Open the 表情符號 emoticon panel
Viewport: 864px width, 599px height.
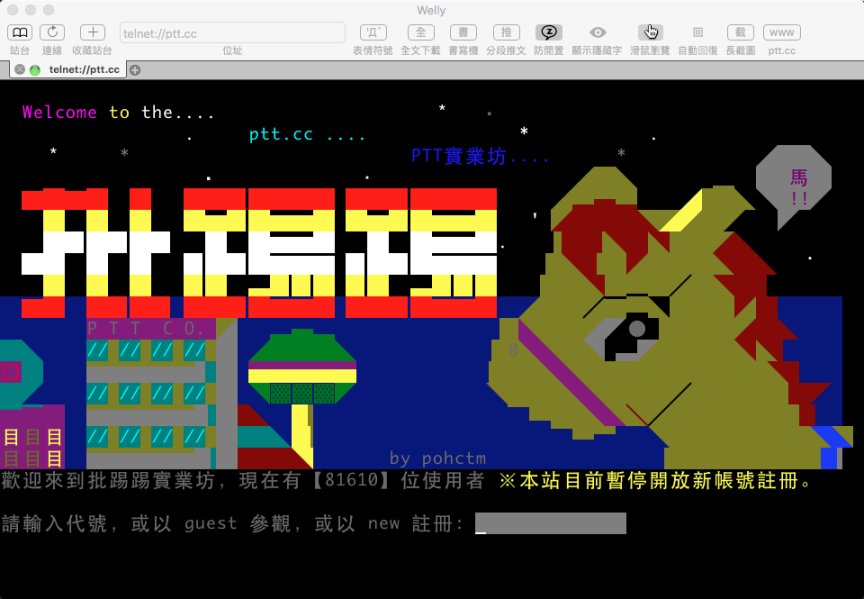coord(373,33)
